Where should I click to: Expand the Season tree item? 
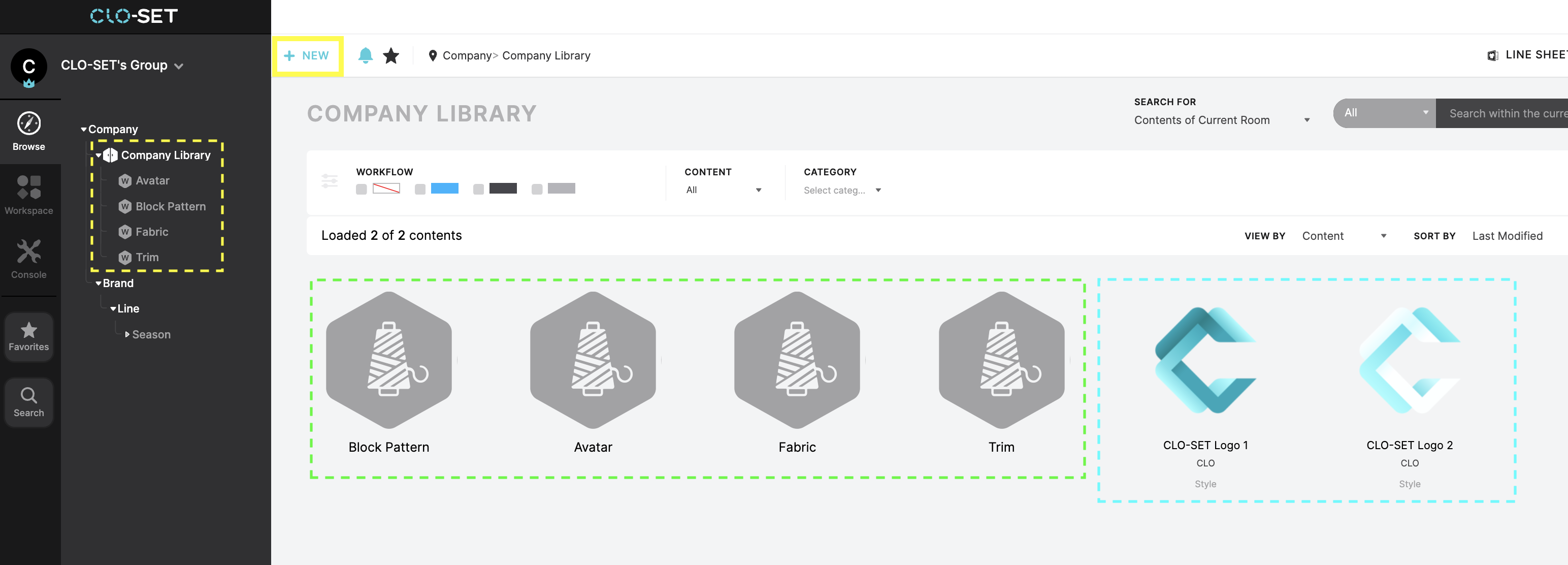click(x=127, y=334)
